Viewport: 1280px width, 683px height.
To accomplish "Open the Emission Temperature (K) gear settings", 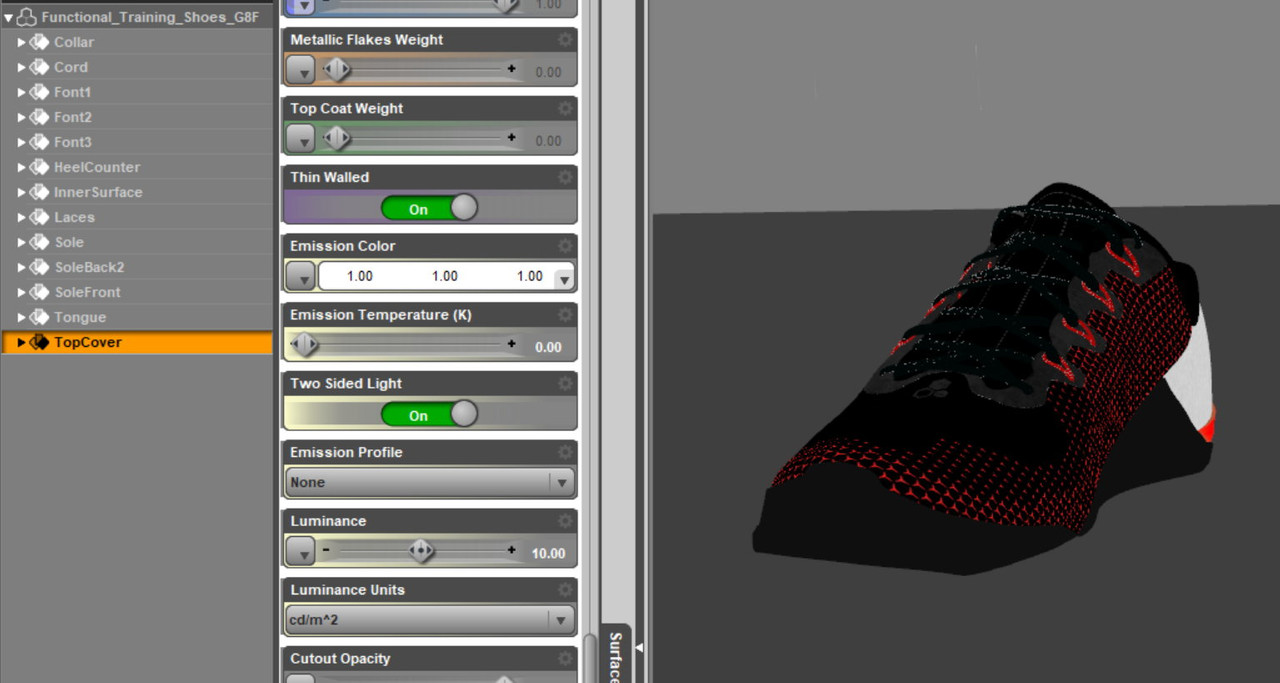I will coord(565,315).
